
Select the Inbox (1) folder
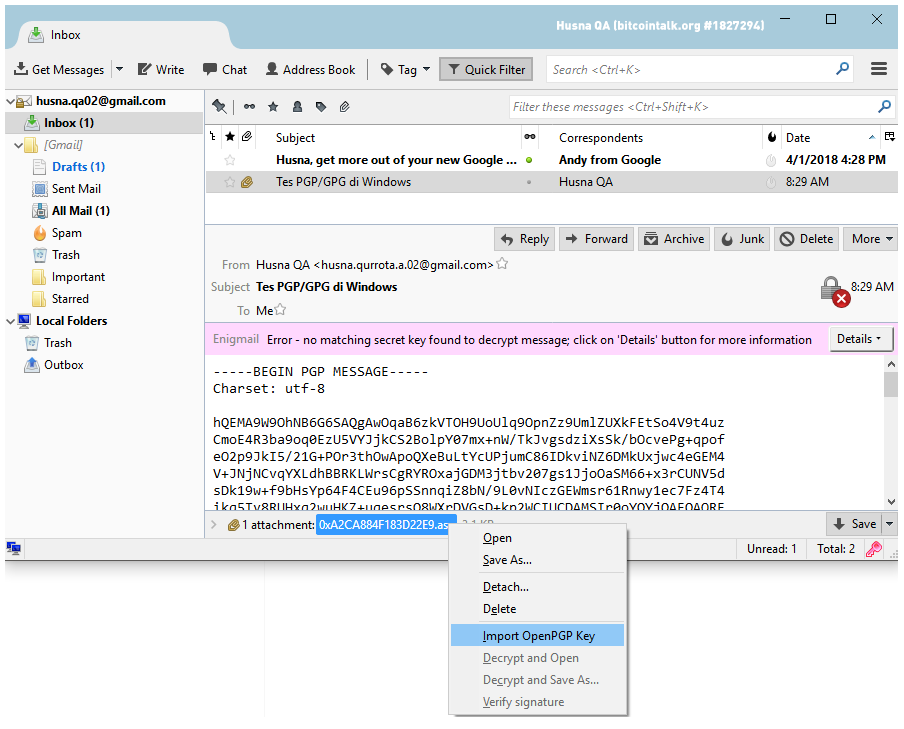coord(104,122)
